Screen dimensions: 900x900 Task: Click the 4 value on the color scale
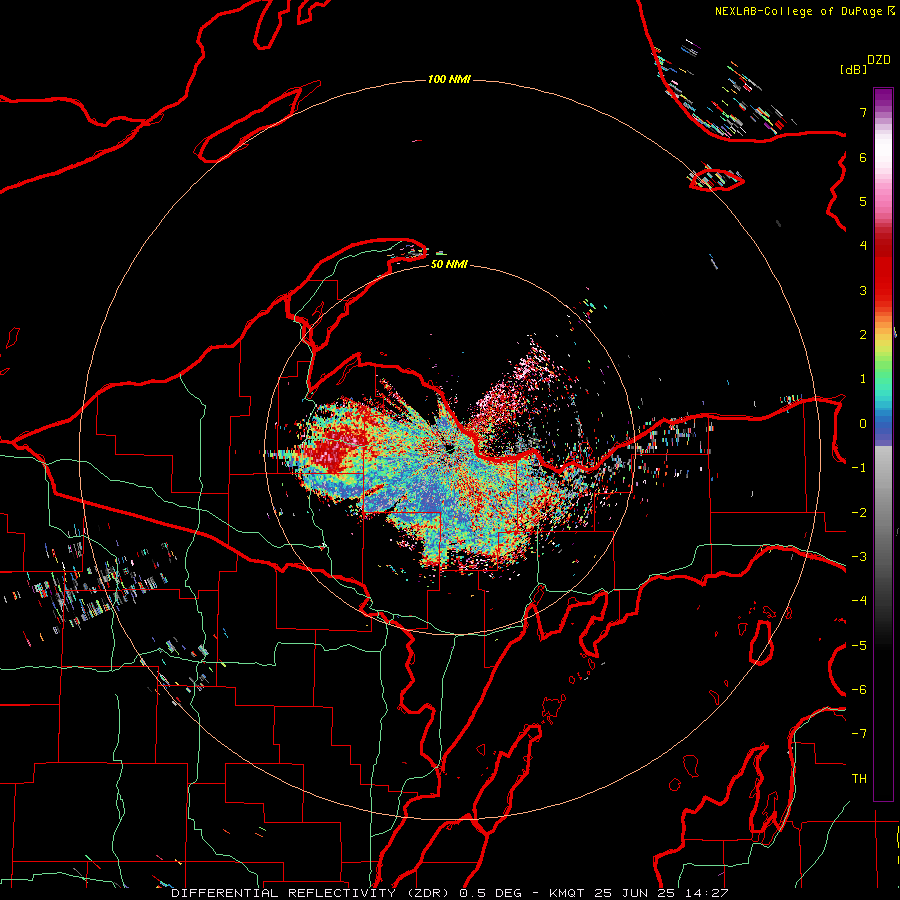click(x=863, y=246)
